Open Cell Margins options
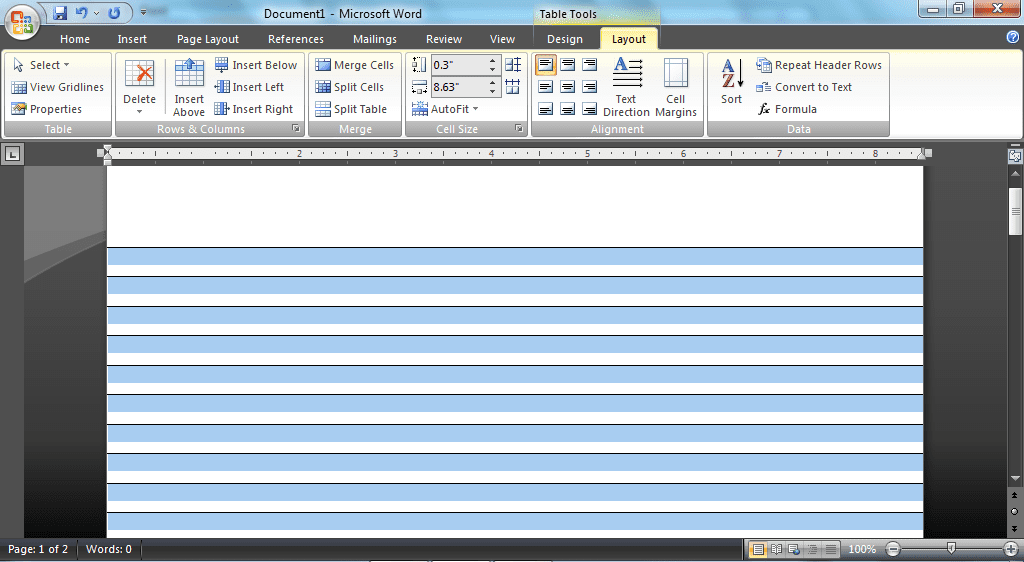 click(676, 87)
